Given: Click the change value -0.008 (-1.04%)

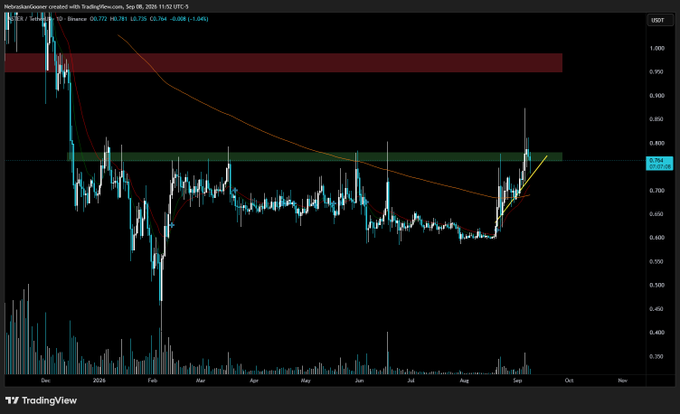Looking at the screenshot, I should (189, 19).
